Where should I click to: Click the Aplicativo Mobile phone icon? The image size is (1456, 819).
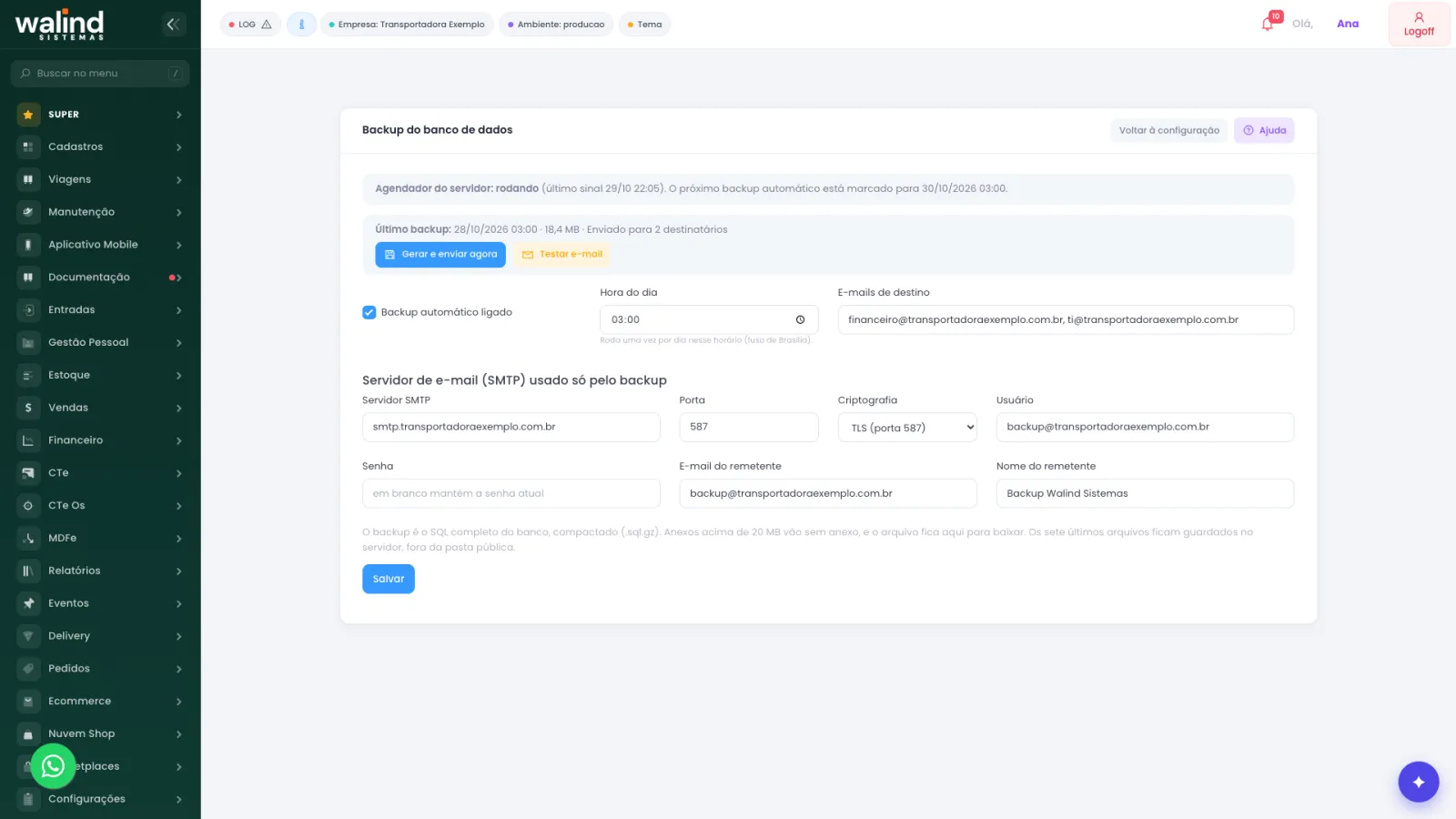click(x=28, y=245)
